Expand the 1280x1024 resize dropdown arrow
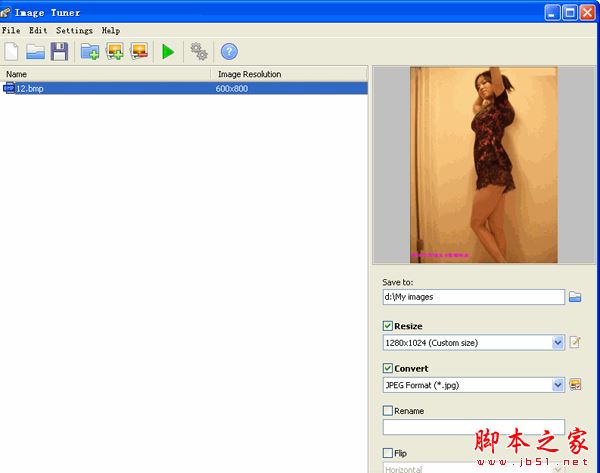This screenshot has height=473, width=600. 558,343
